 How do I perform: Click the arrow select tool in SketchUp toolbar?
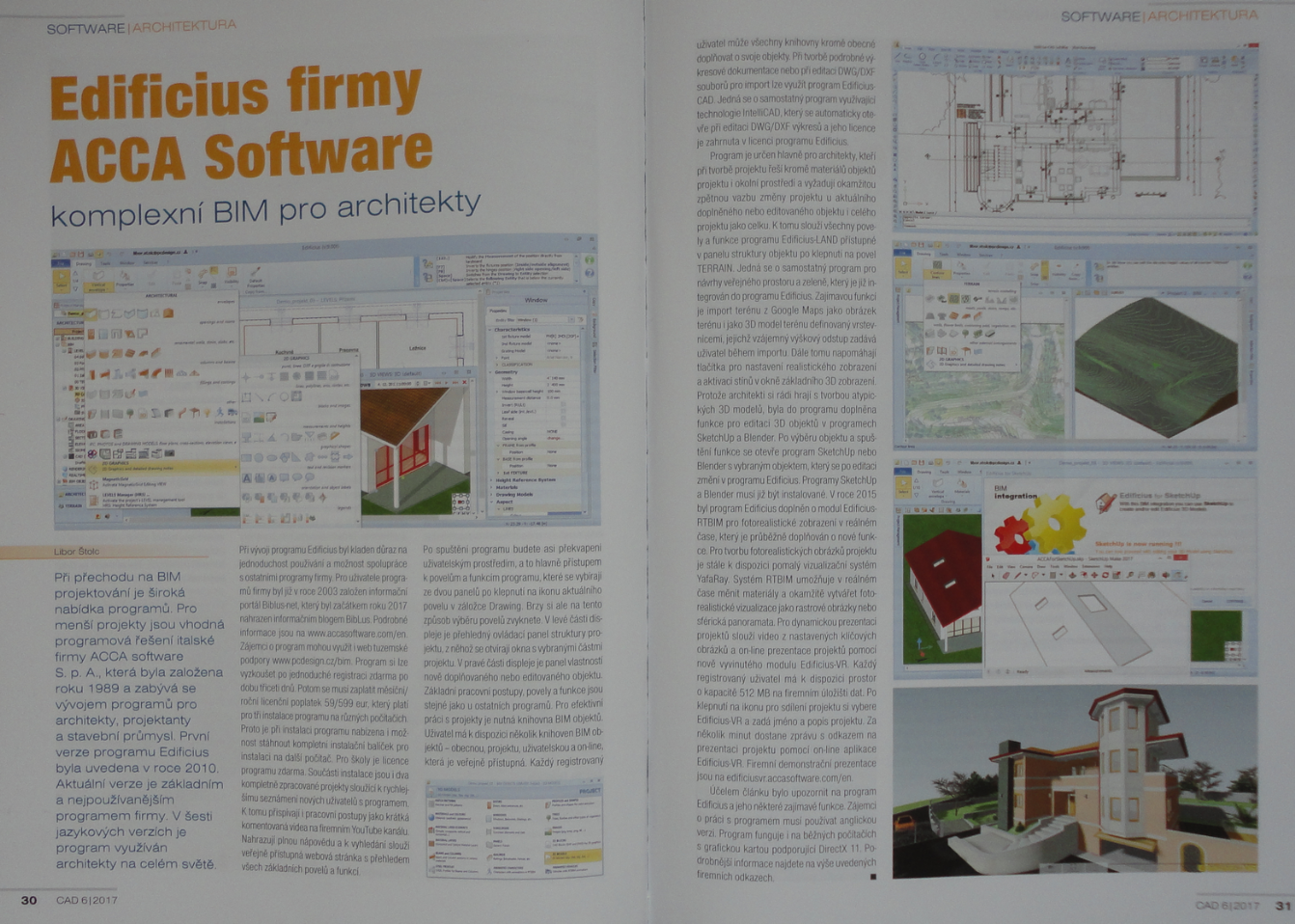coord(993,575)
